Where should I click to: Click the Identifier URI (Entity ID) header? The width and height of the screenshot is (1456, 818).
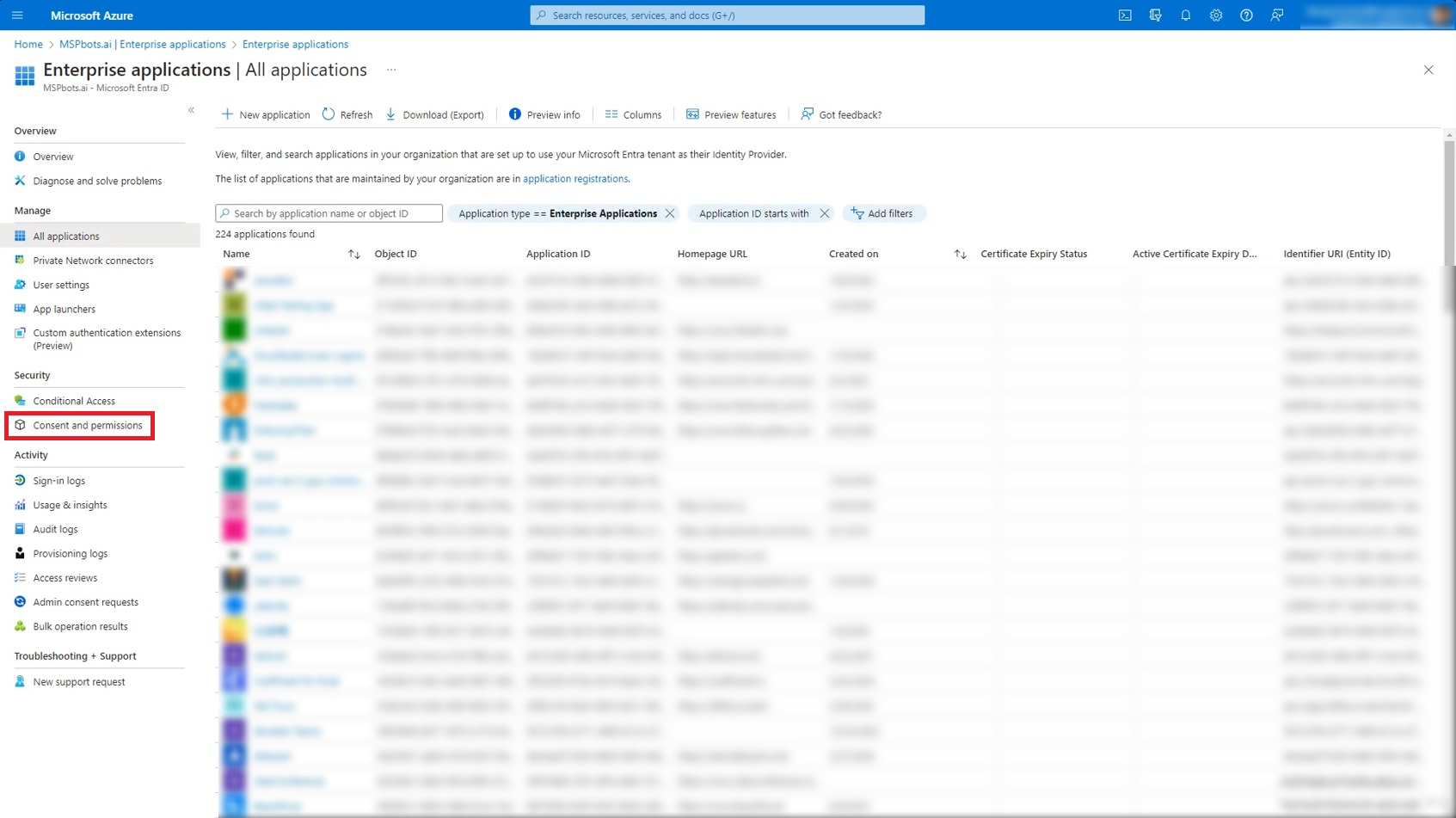(x=1336, y=254)
